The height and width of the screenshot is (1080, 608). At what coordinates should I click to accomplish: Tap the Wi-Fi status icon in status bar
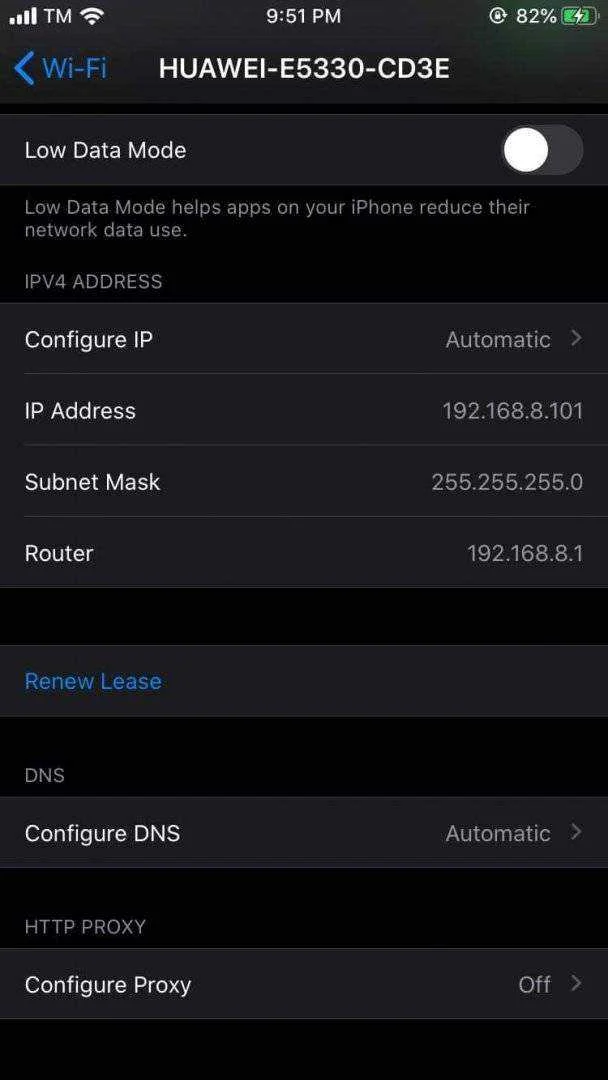91,17
